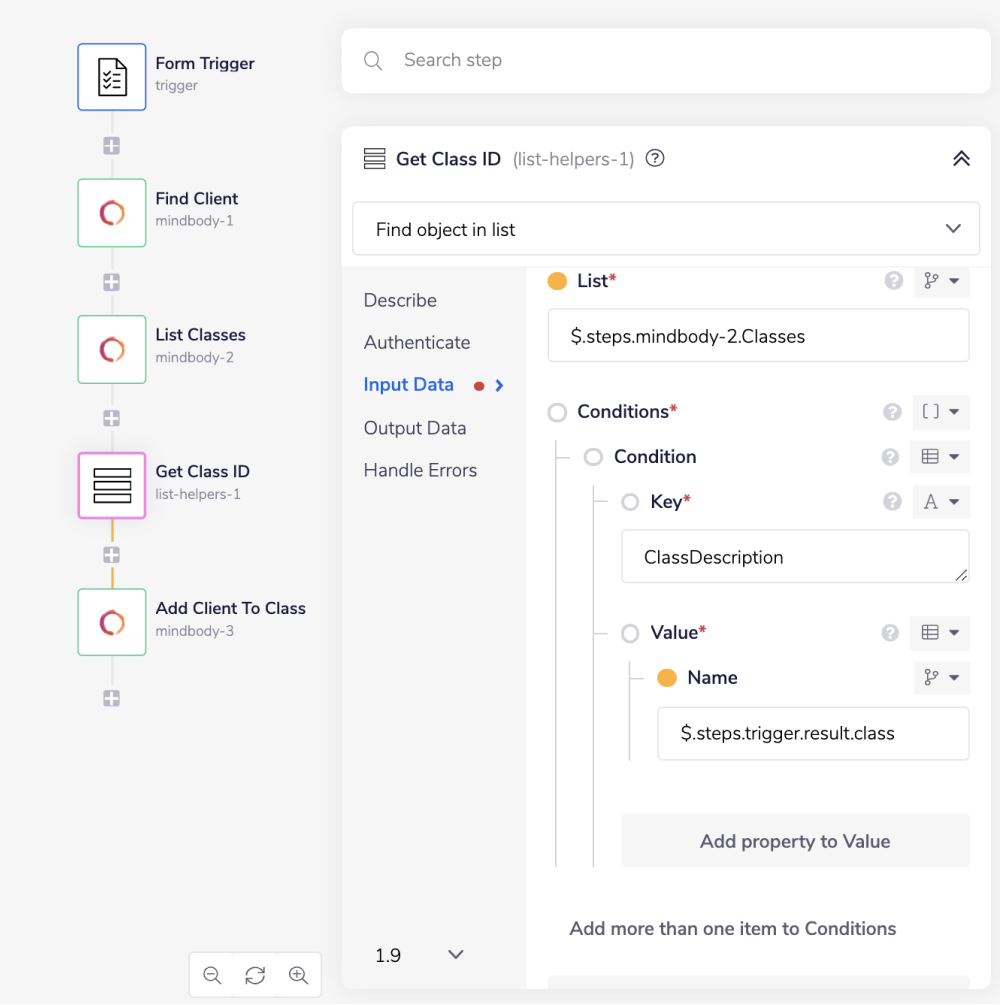Toggle the radio circle beside Conditions
Screen dimensions: 1000x1005
coord(557,412)
